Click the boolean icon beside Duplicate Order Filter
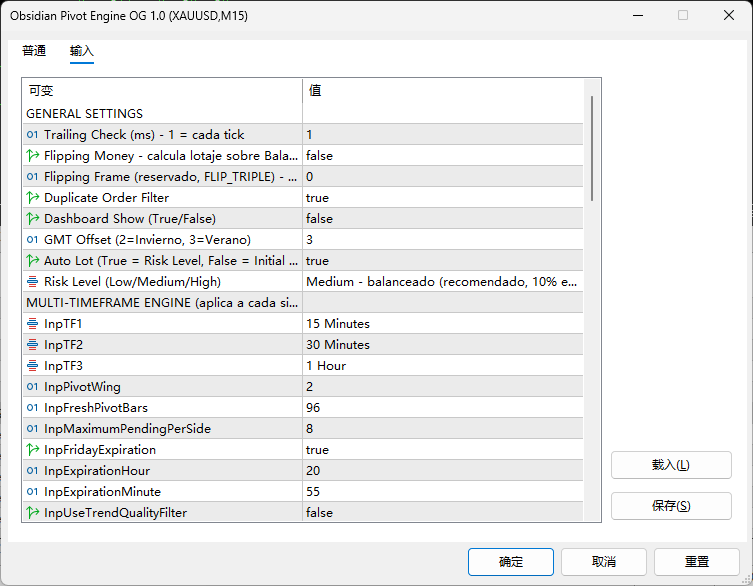This screenshot has height=586, width=753. (x=32, y=197)
